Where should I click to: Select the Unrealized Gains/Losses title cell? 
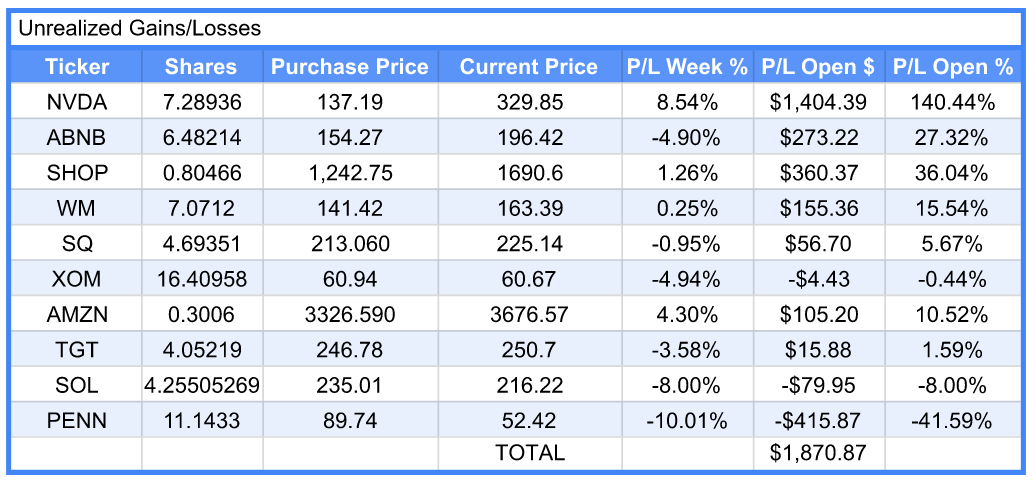click(x=140, y=29)
